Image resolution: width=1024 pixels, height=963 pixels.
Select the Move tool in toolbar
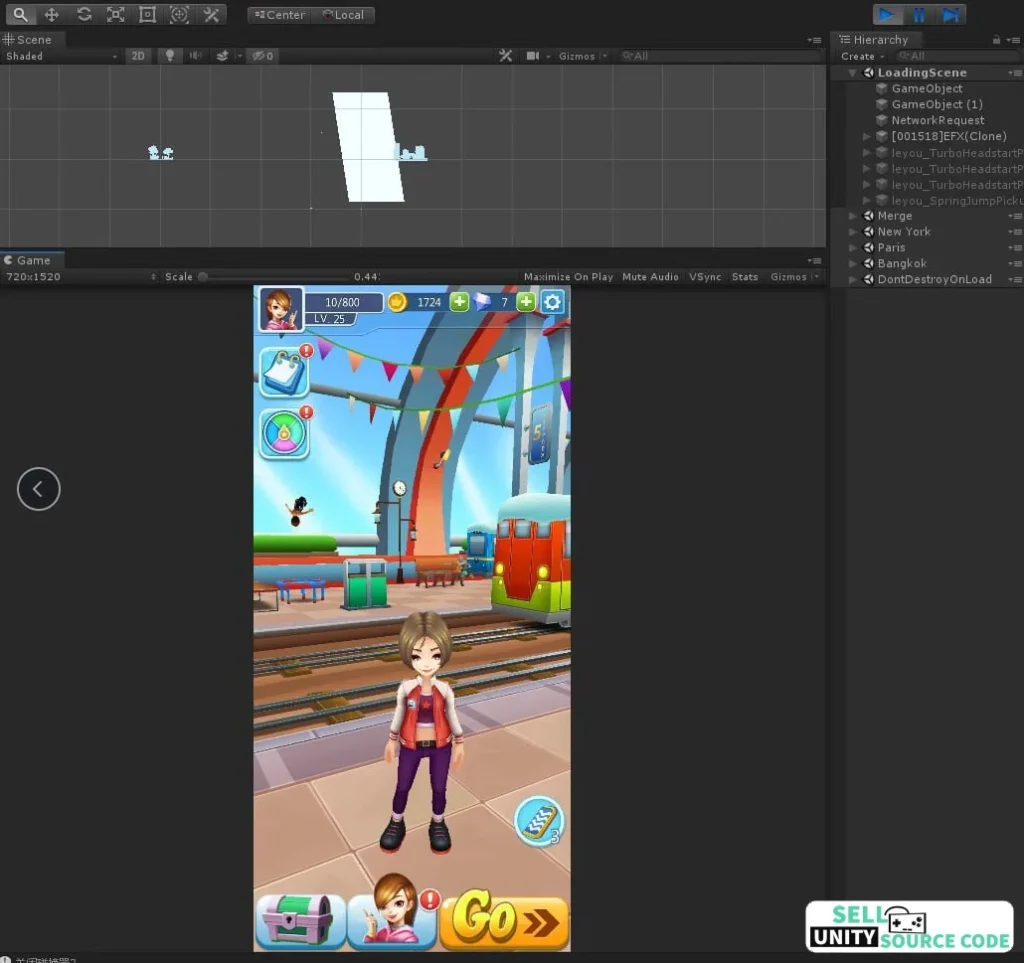tap(52, 15)
